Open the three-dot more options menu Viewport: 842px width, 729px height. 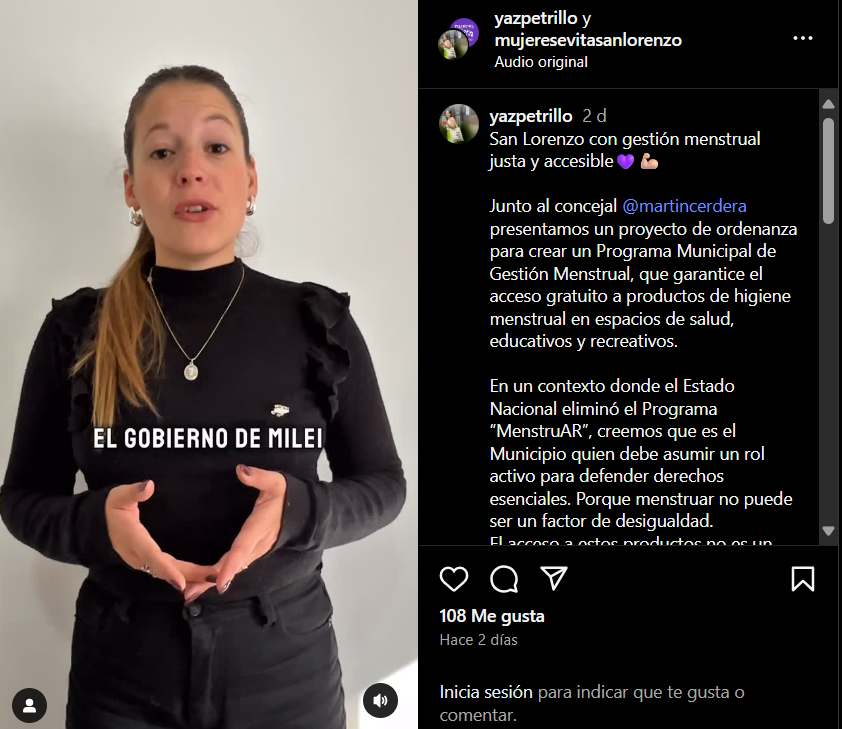coord(803,38)
